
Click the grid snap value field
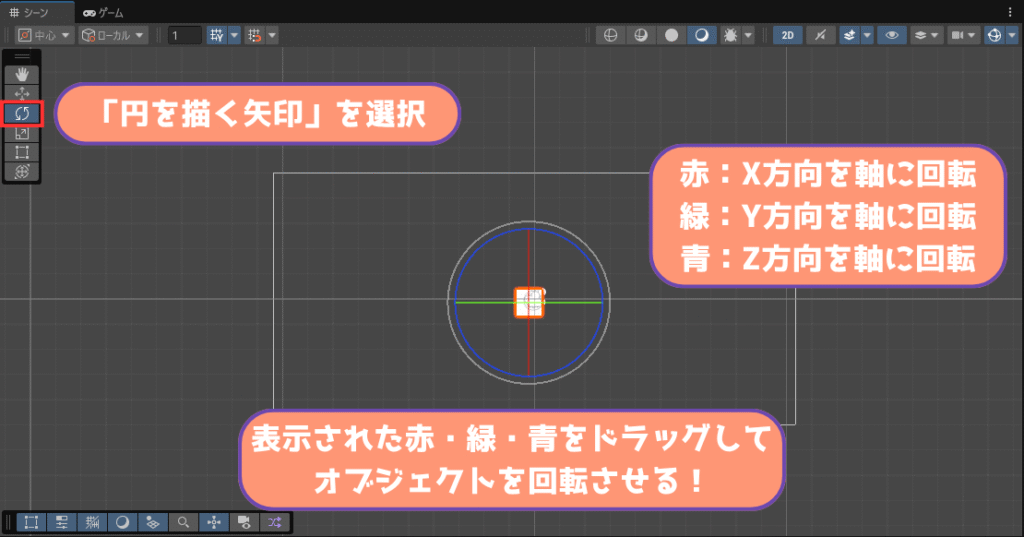184,35
